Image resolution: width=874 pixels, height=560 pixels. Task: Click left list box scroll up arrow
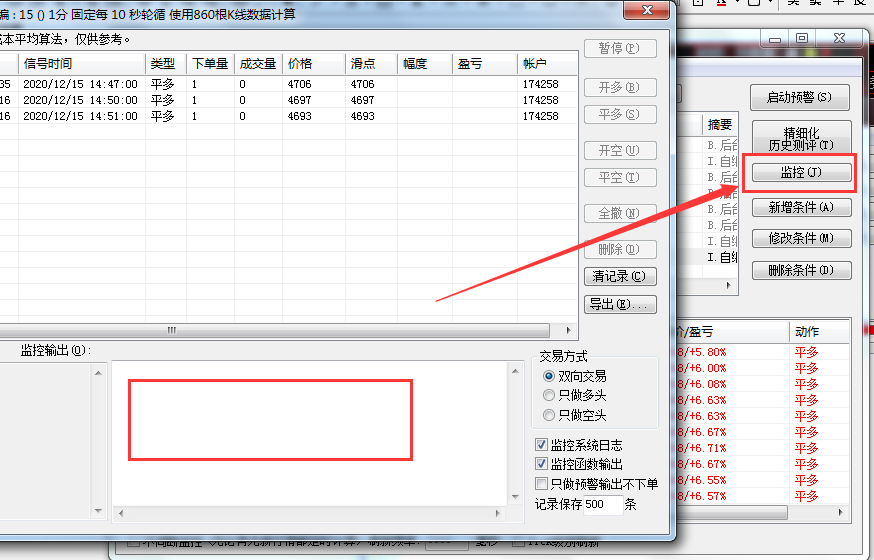[x=98, y=373]
